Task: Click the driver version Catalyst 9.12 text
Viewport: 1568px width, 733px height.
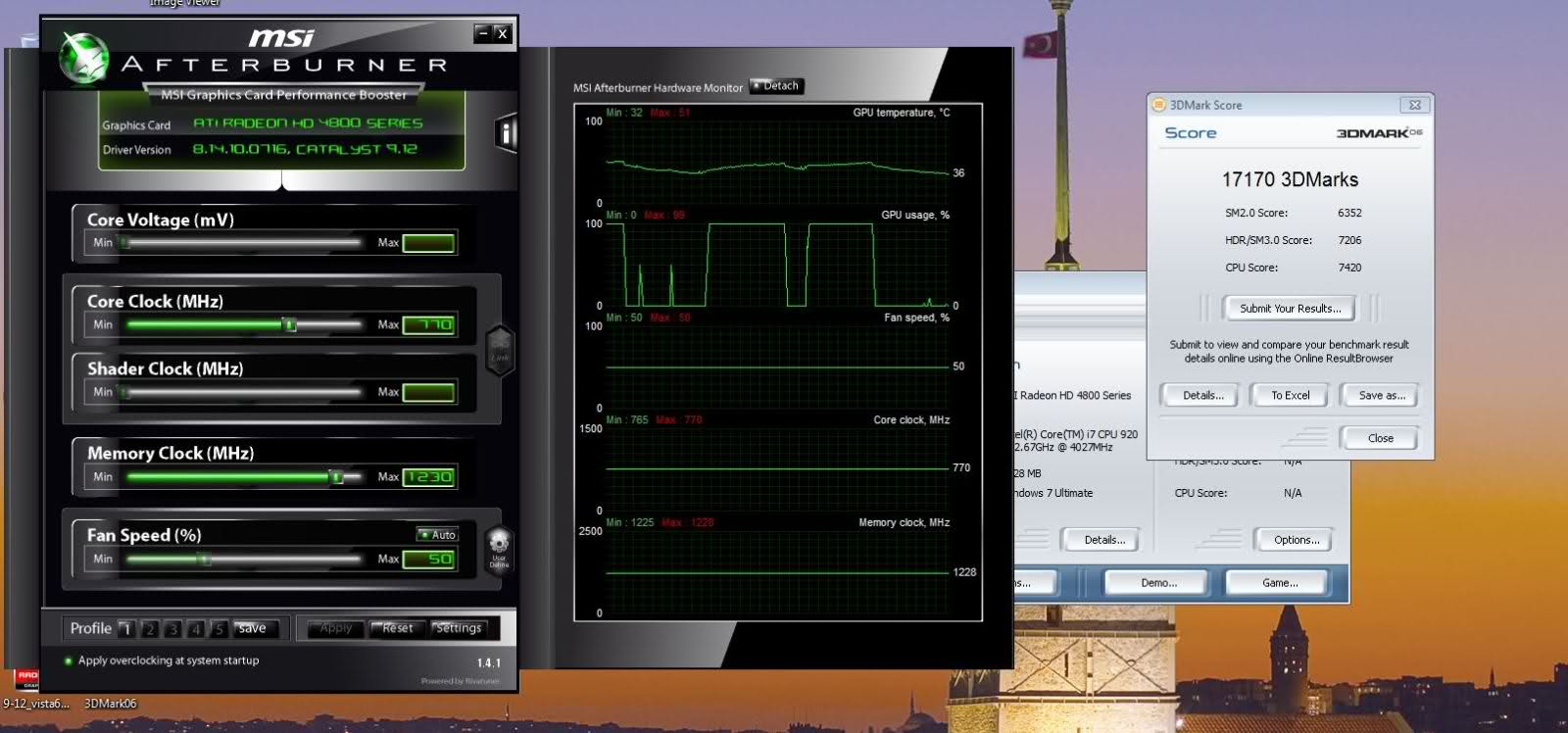Action: coord(305,149)
